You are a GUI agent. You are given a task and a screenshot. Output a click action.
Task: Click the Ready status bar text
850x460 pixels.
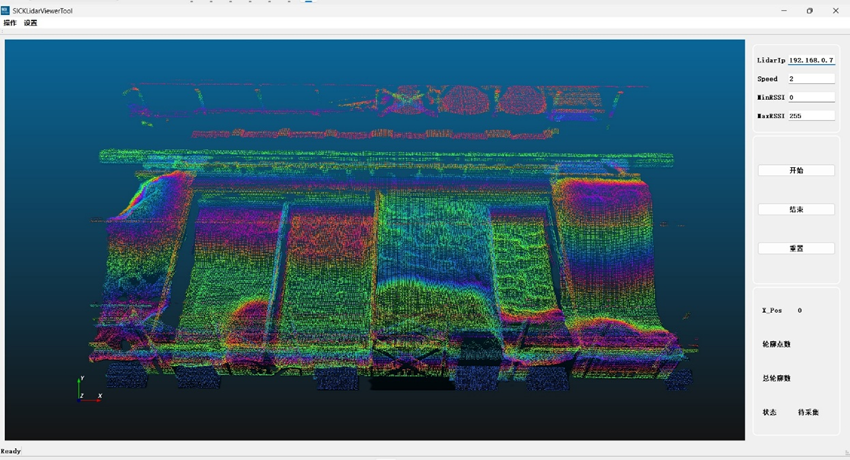(11, 451)
